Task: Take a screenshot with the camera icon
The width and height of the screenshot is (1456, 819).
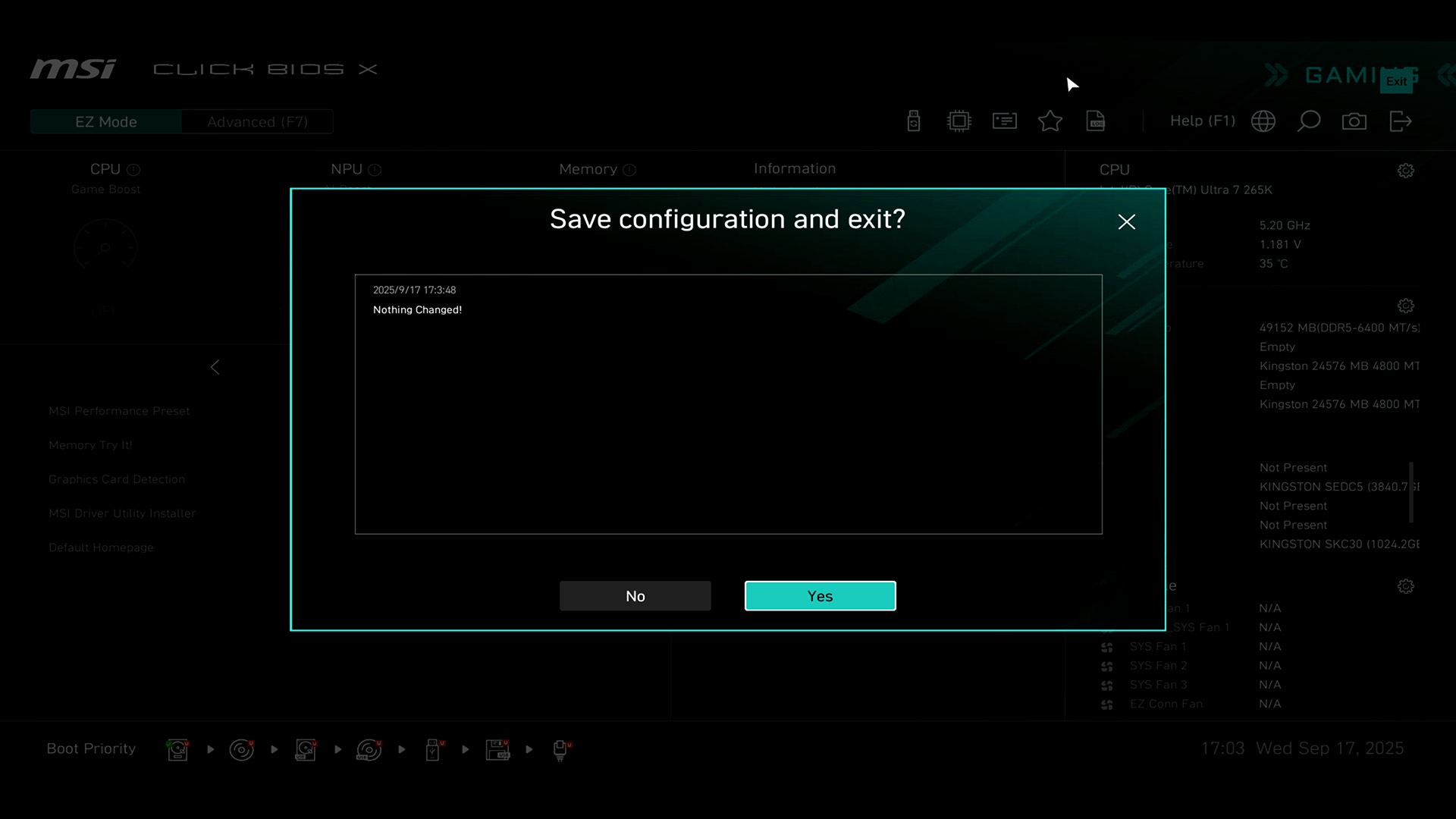Action: 1354,121
